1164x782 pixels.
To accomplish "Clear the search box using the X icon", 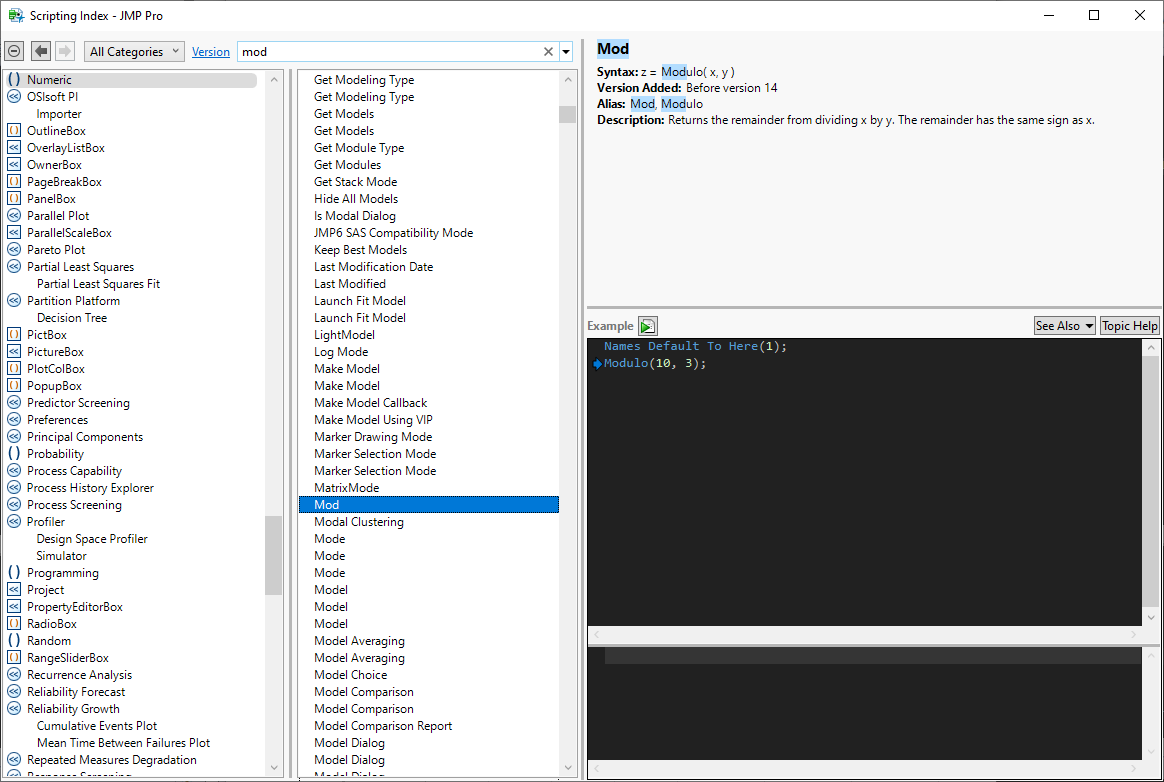I will pyautogui.click(x=547, y=50).
